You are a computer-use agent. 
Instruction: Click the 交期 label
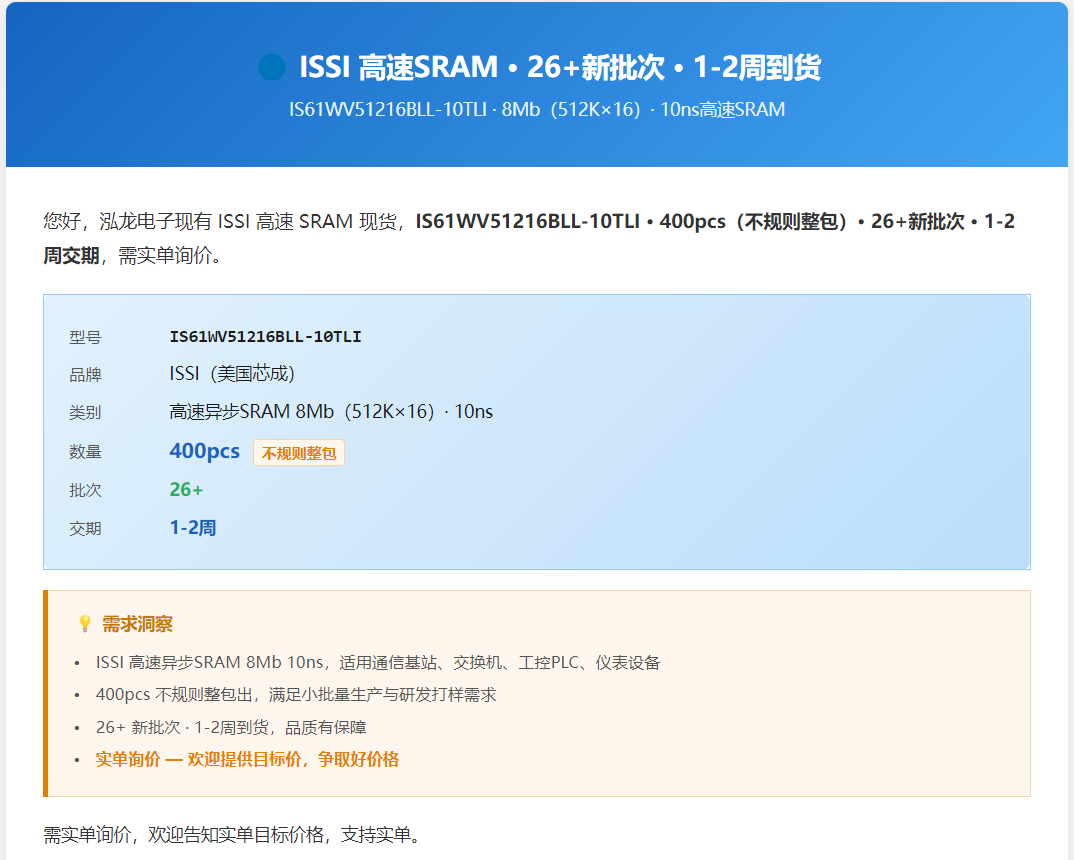point(85,529)
